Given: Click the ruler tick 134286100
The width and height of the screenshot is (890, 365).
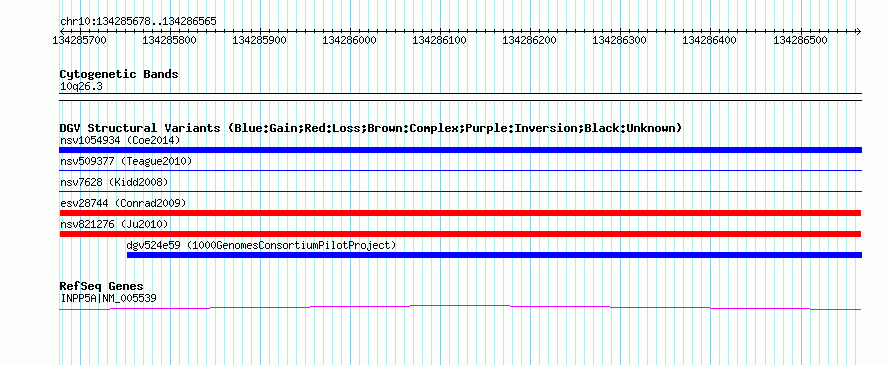Looking at the screenshot, I should [439, 40].
